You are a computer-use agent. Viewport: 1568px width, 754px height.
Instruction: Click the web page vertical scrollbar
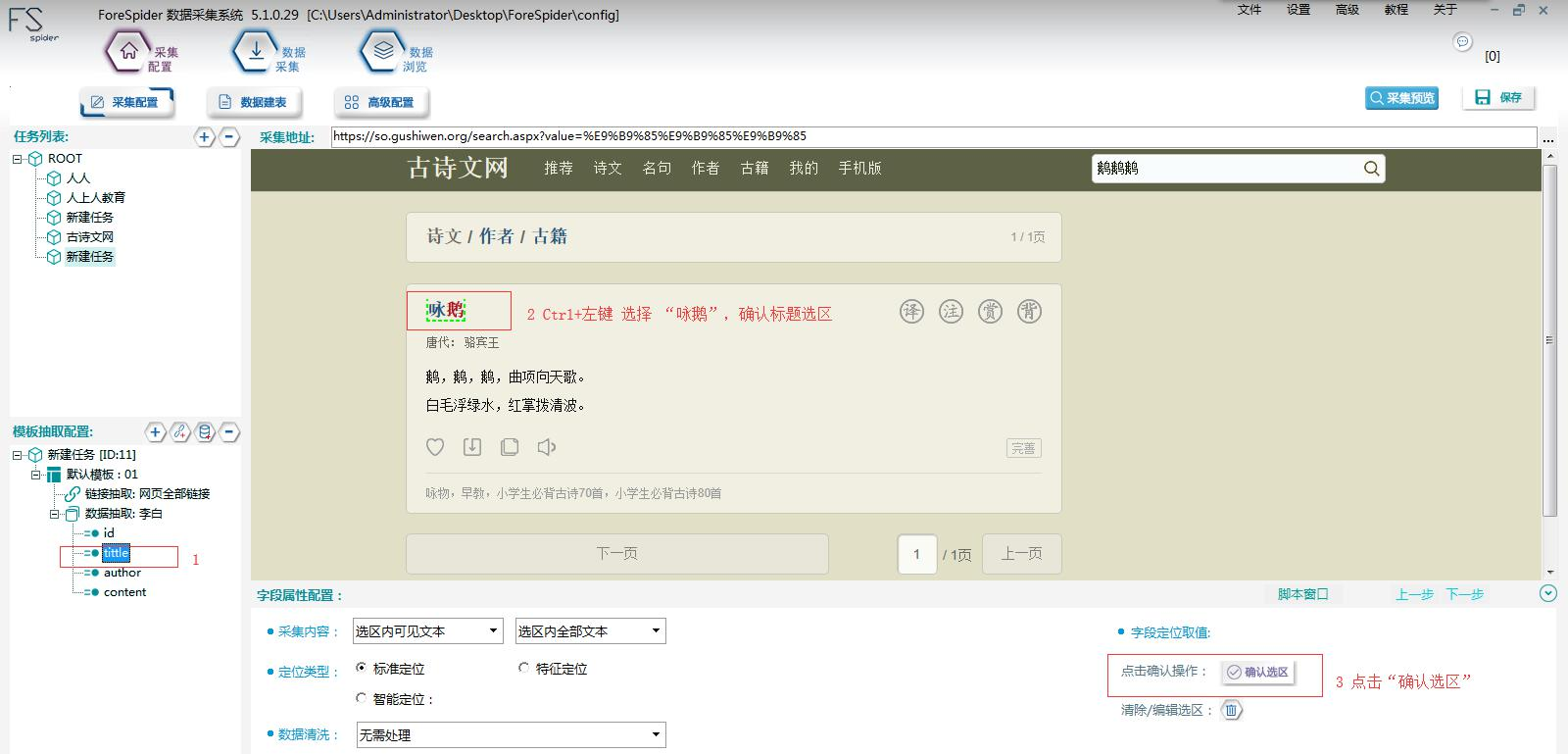[1549, 340]
